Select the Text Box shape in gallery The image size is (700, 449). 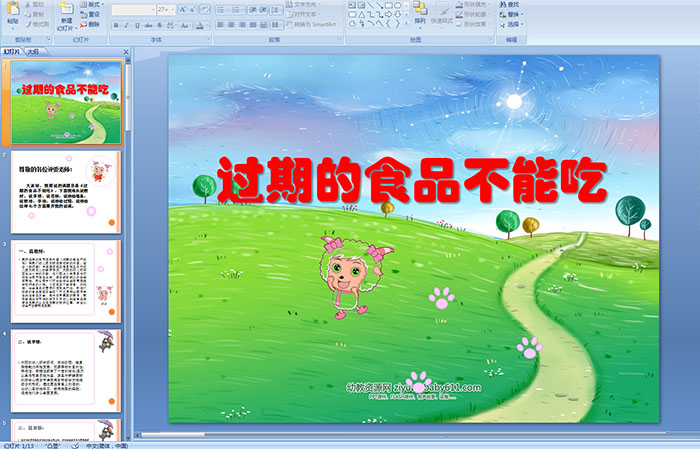point(352,5)
